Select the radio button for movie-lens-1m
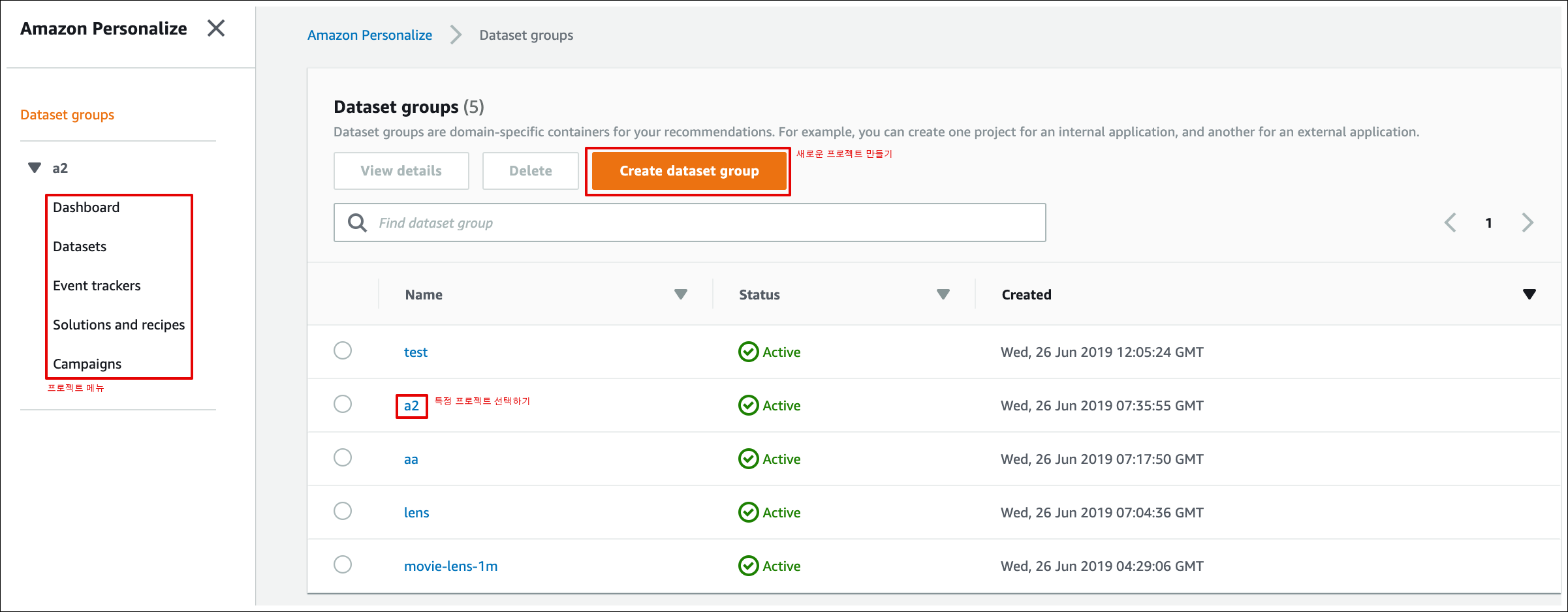 343,564
